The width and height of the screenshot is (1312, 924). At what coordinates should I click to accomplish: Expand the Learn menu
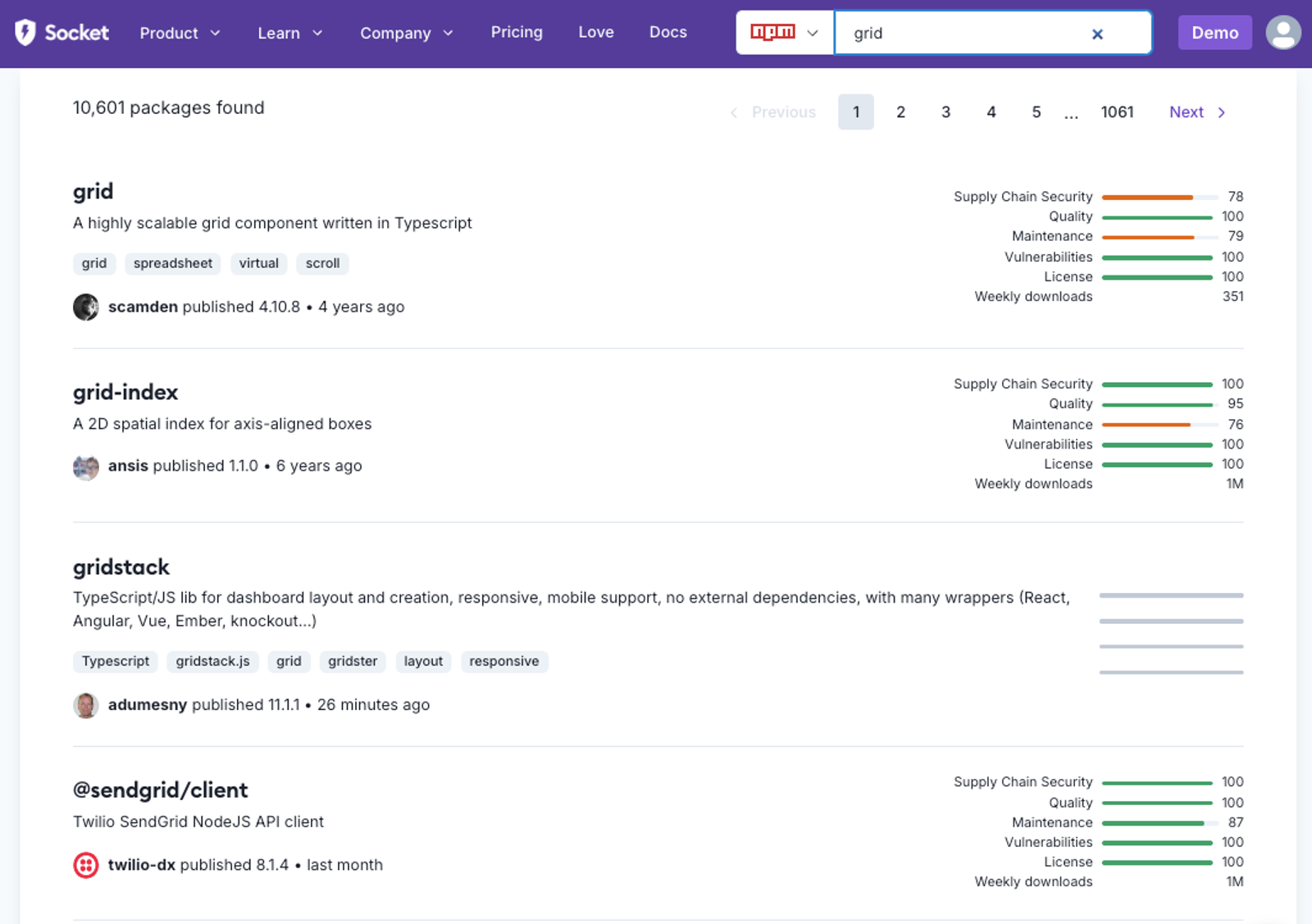290,33
